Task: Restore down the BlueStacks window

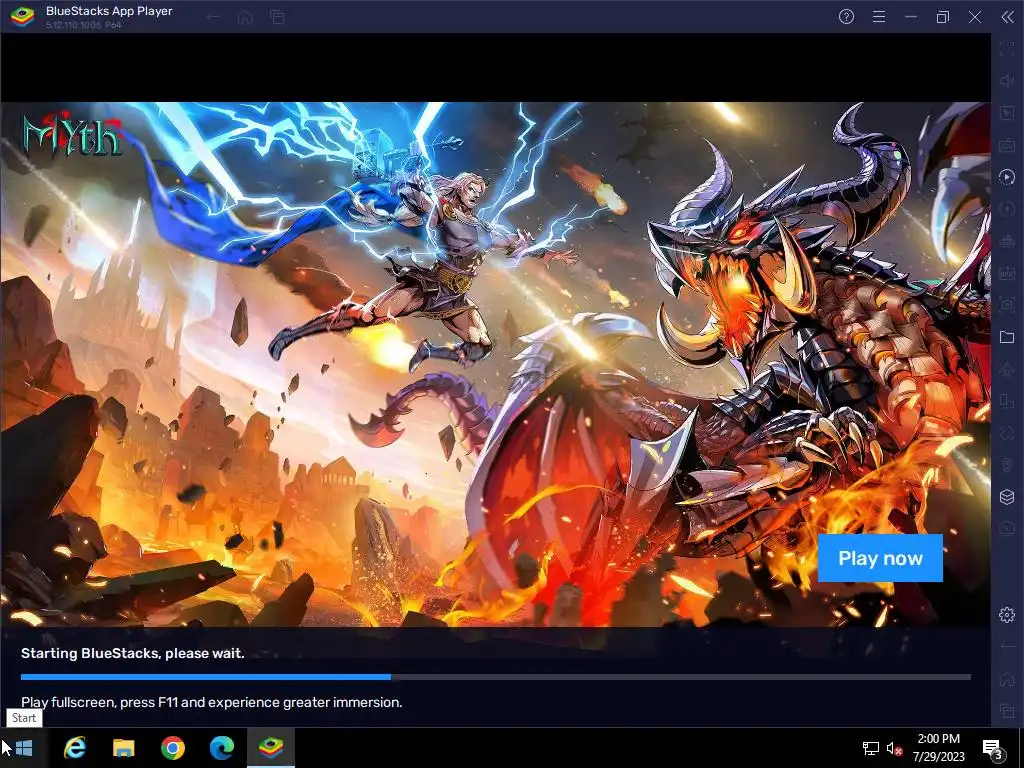Action: 943,17
